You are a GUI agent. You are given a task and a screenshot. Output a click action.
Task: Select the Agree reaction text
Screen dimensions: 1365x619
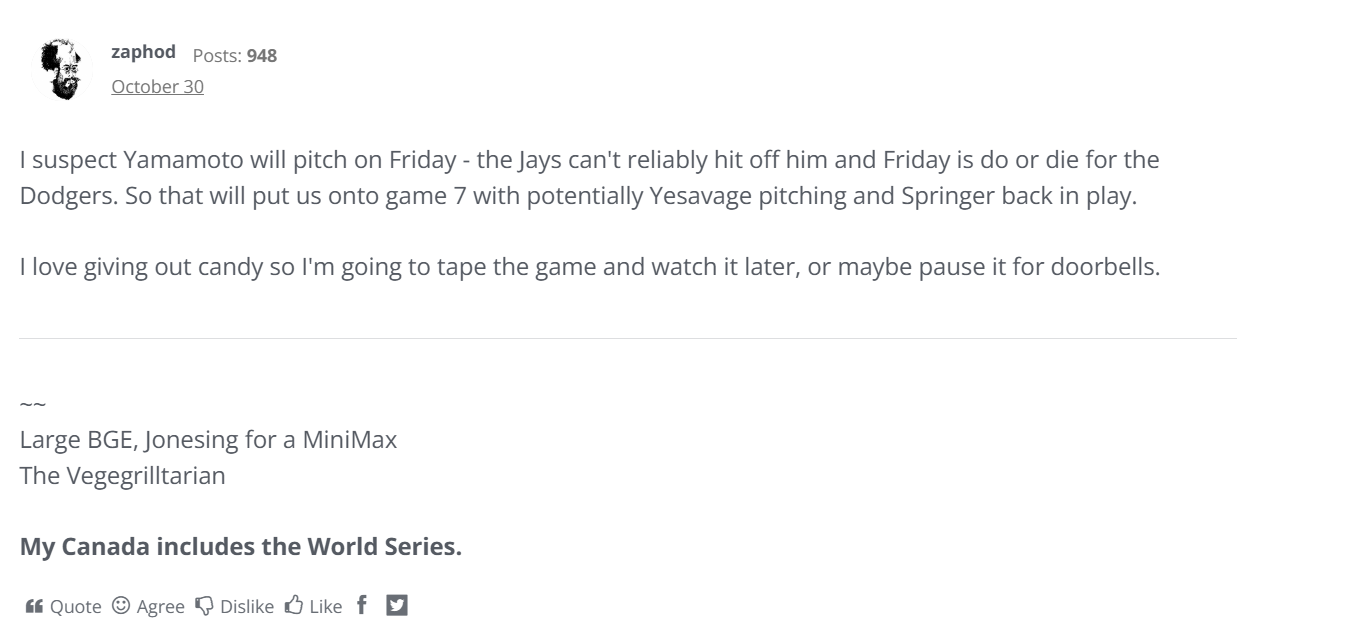pyautogui.click(x=158, y=606)
